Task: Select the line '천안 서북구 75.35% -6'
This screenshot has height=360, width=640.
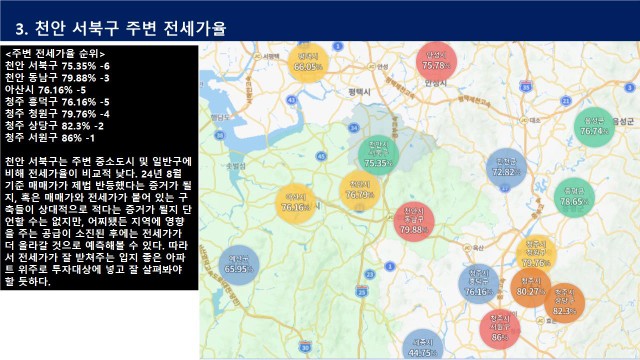Action: point(57,66)
